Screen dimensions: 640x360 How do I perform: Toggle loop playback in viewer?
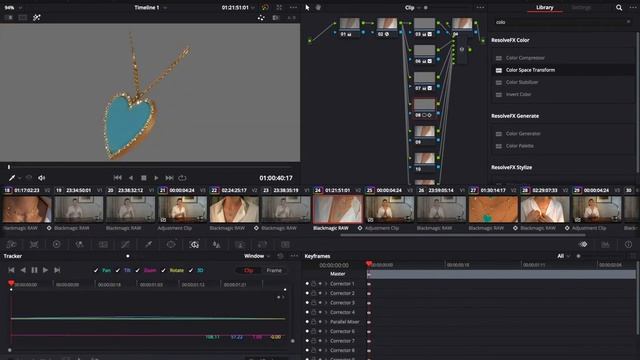point(182,178)
